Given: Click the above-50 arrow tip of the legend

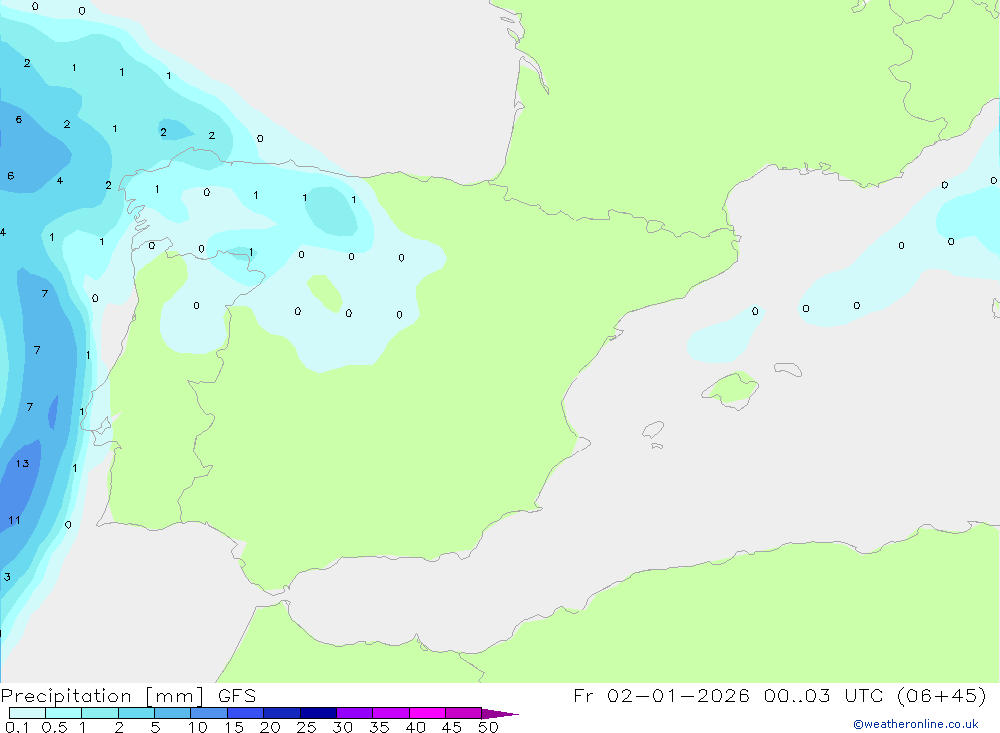Looking at the screenshot, I should 500,714.
